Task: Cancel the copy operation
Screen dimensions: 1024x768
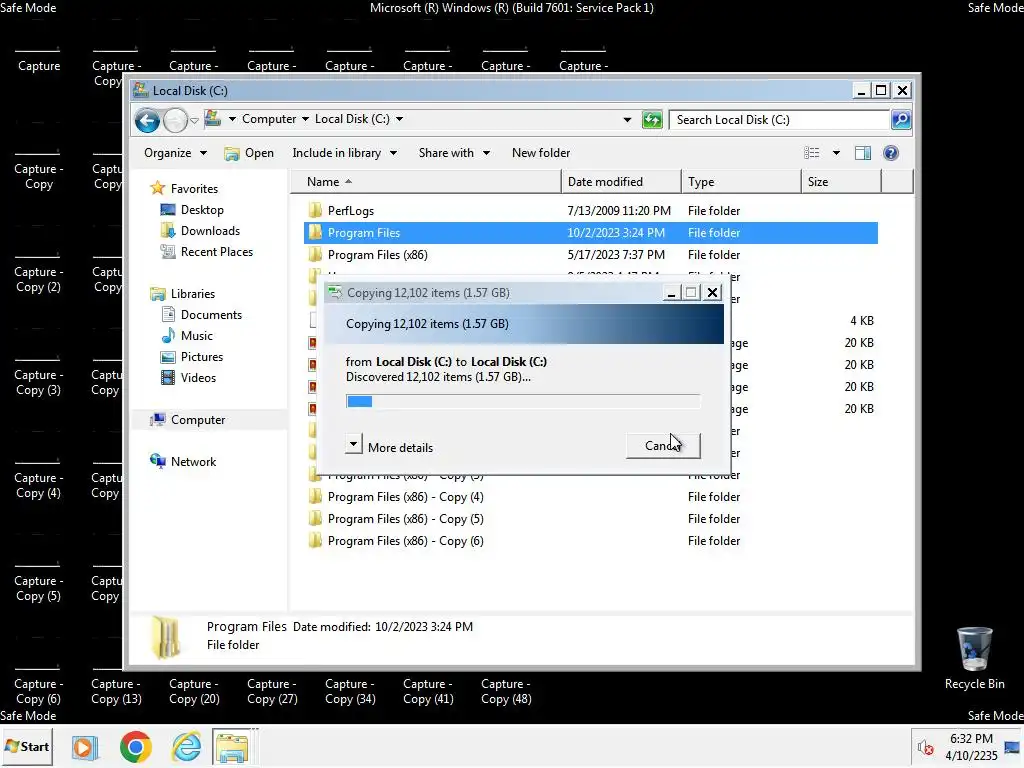Action: point(663,445)
